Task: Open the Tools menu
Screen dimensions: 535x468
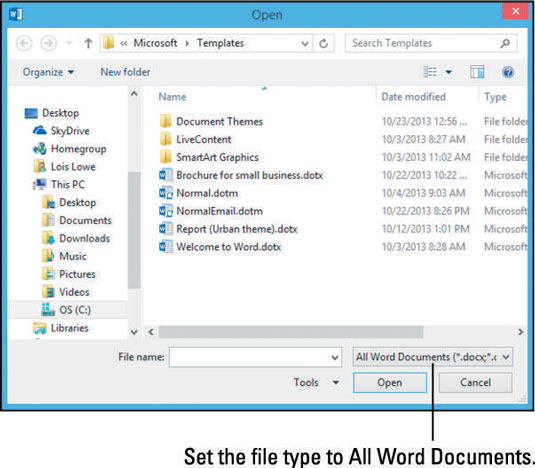Action: coord(316,382)
